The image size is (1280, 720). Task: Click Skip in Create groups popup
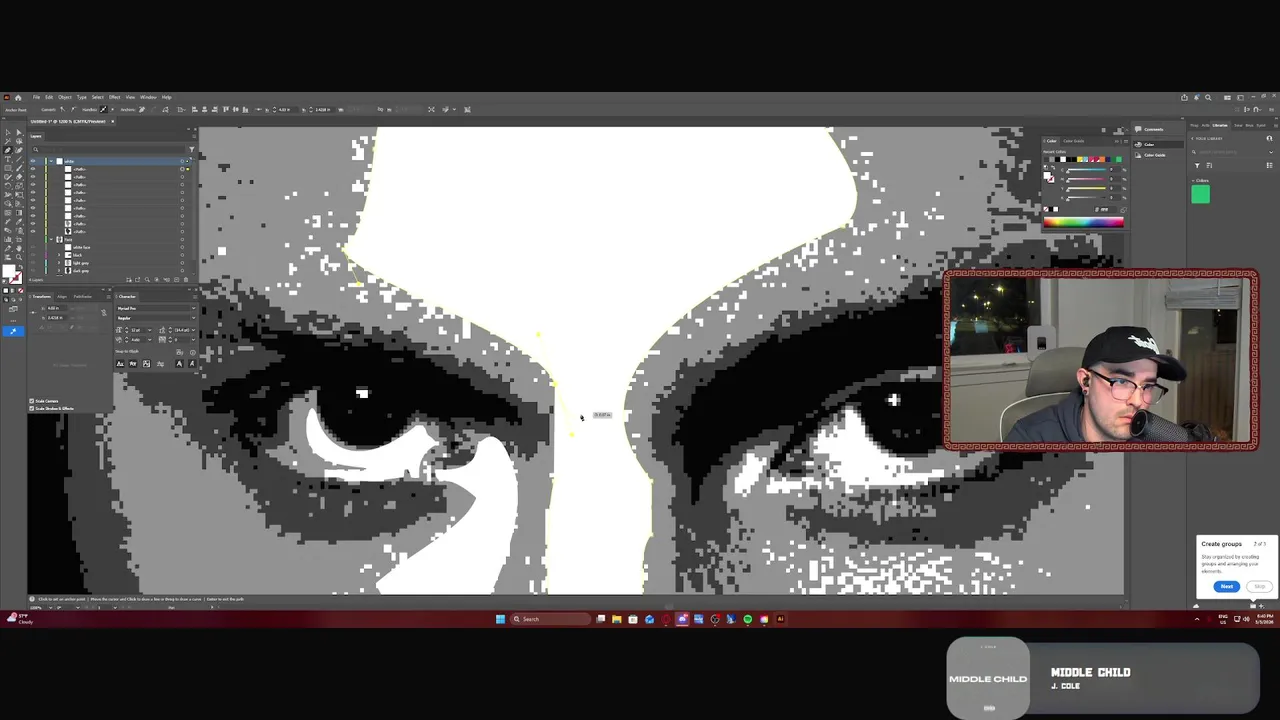[x=1259, y=586]
